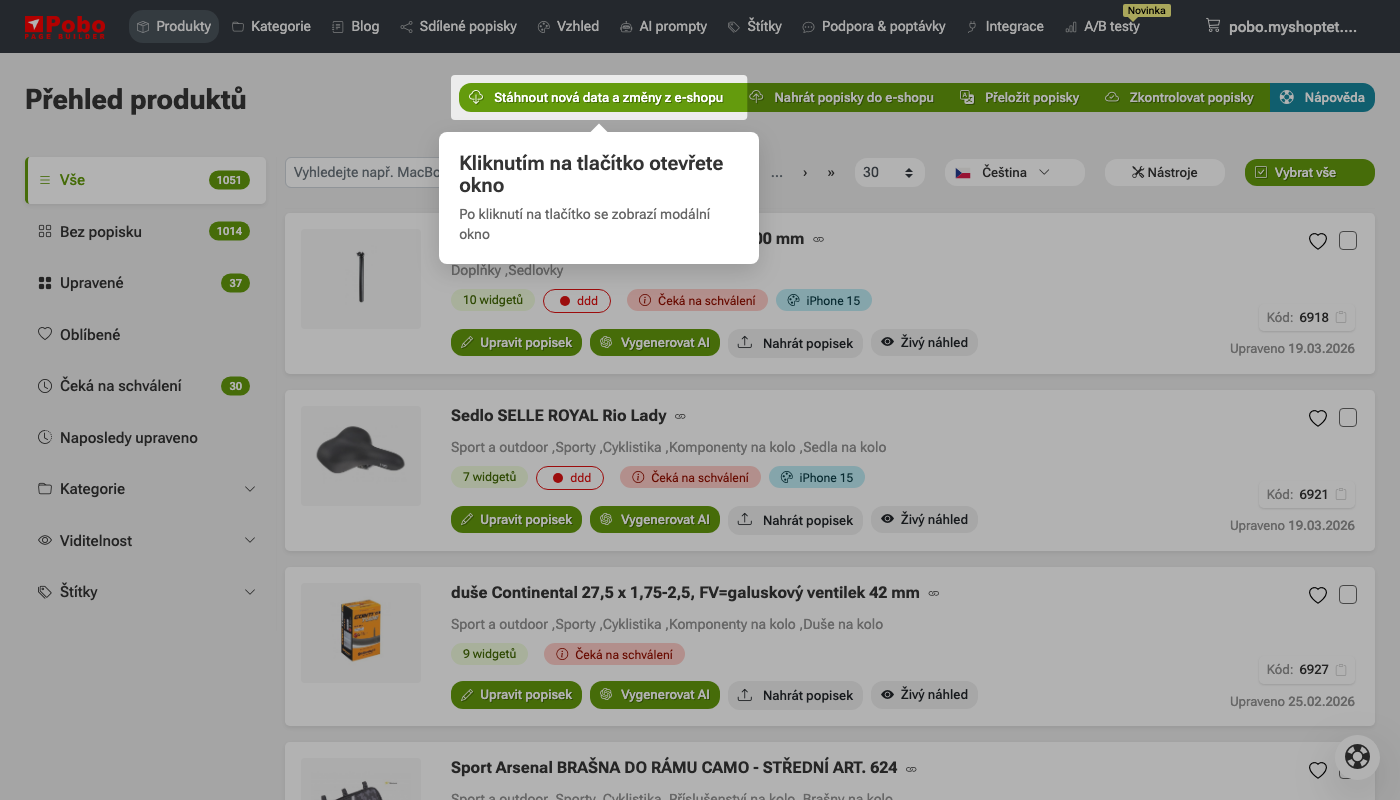1400x800 pixels.
Task: Click Upravit popisek for first product
Action: [x=517, y=342]
